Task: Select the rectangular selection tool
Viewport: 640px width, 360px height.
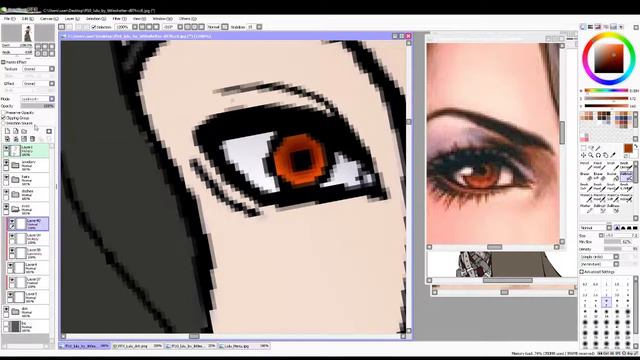Action: (583, 148)
